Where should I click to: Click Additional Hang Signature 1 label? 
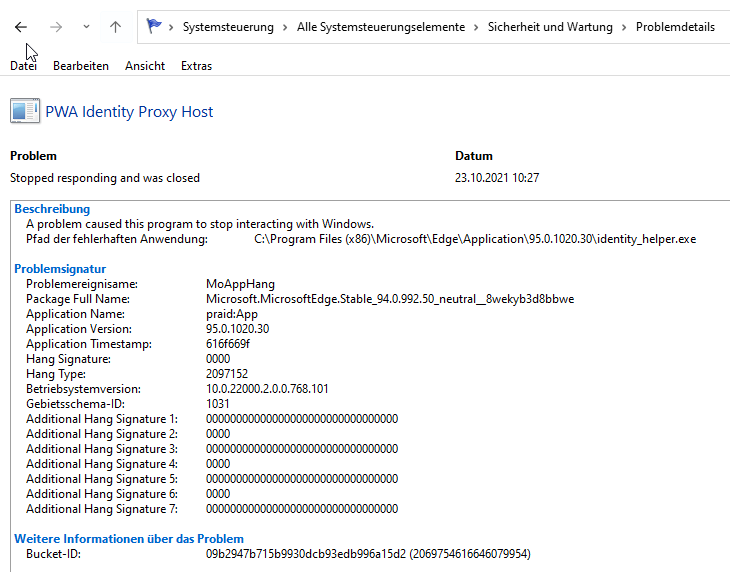pos(102,419)
